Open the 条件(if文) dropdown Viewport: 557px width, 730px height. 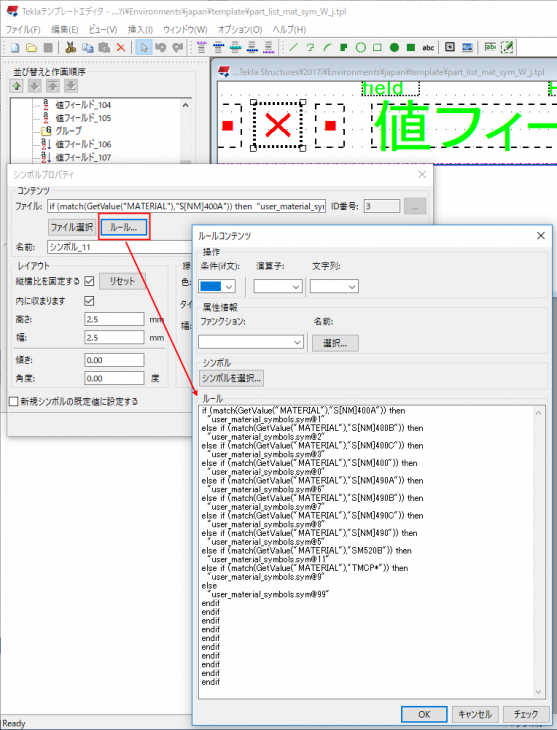(217, 286)
